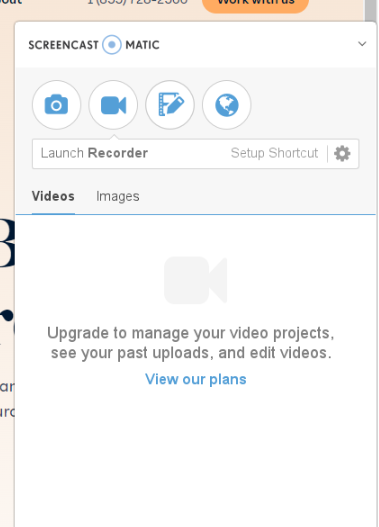
Task: Take a screenshot with the camera icon
Action: 56,105
